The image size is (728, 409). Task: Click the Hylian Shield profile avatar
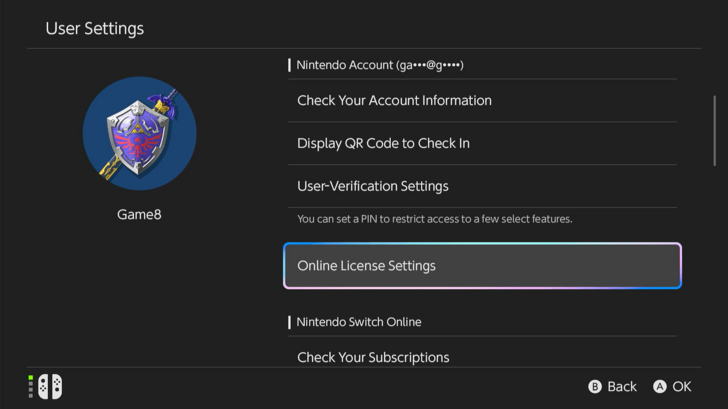139,134
